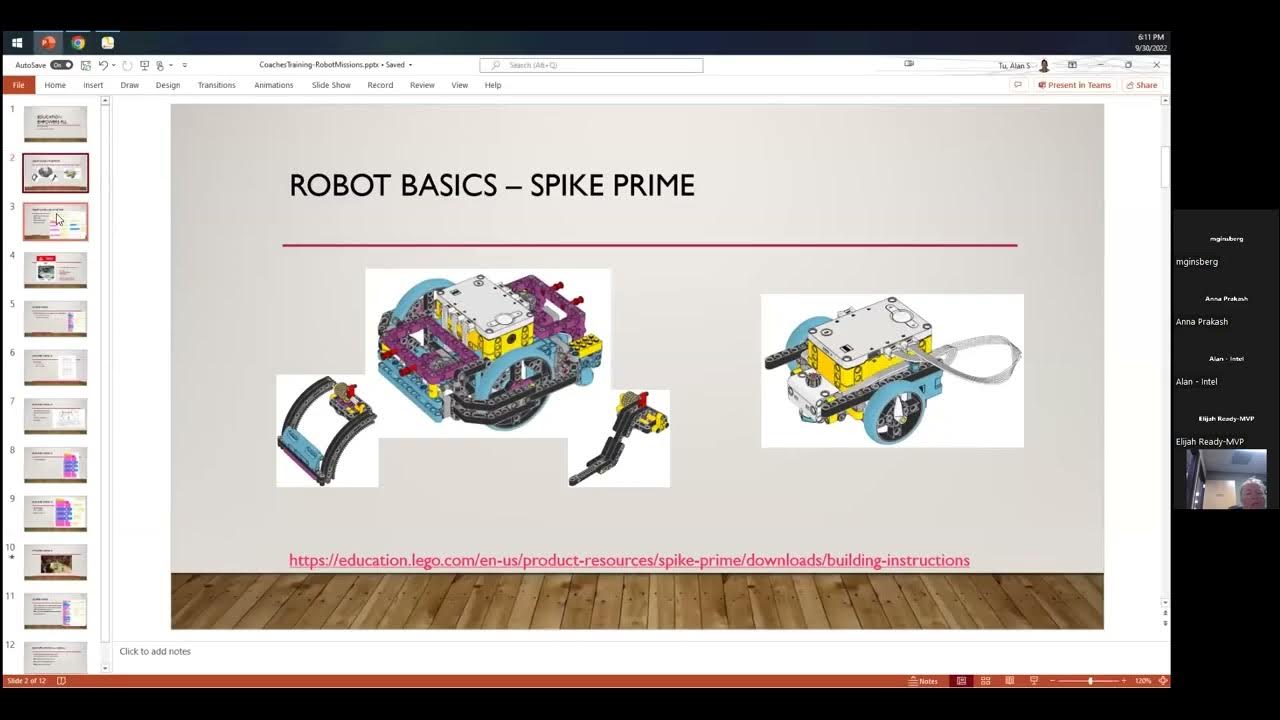Select slide 3 thumbnail

pos(55,222)
